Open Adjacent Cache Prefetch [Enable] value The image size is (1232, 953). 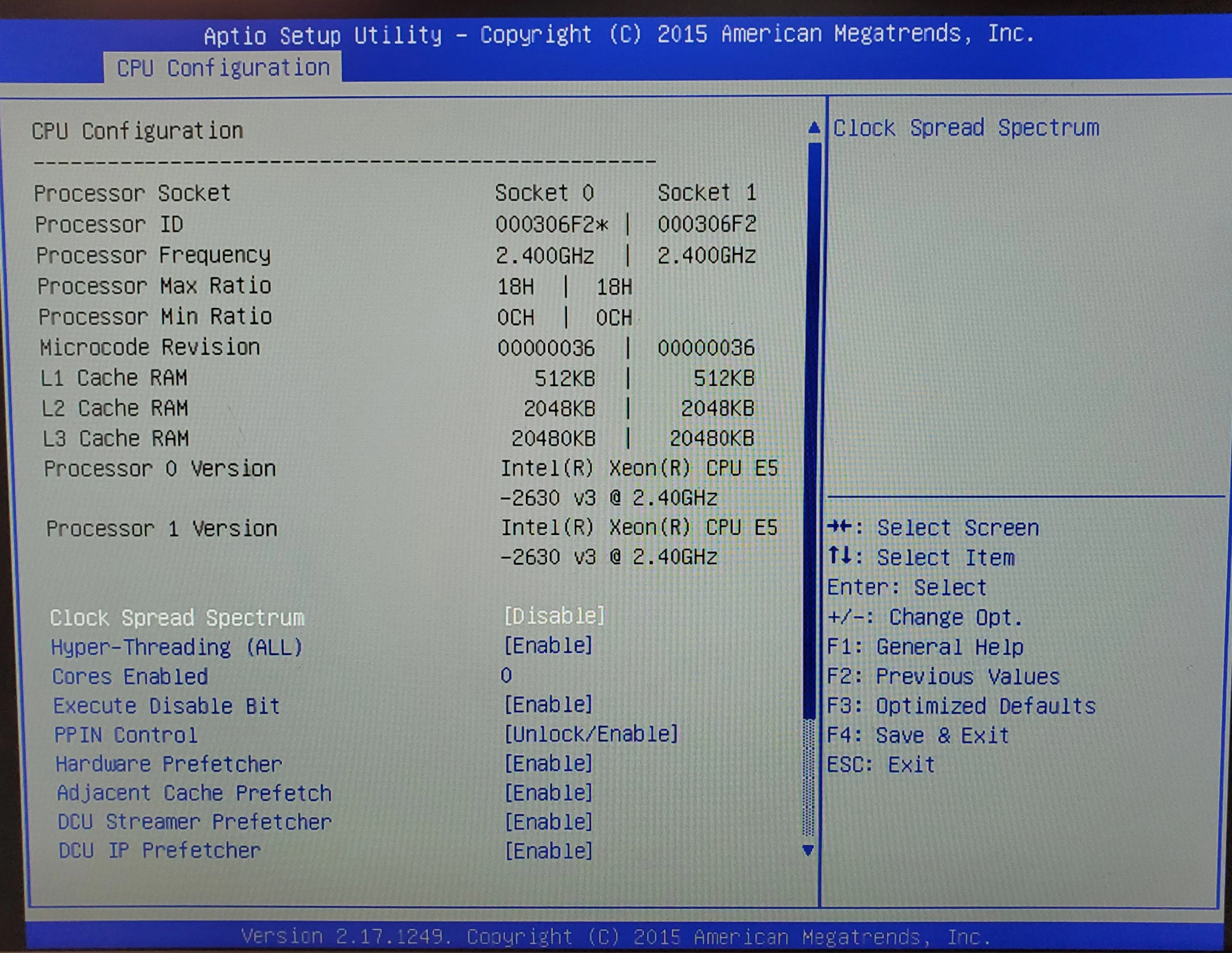point(548,793)
